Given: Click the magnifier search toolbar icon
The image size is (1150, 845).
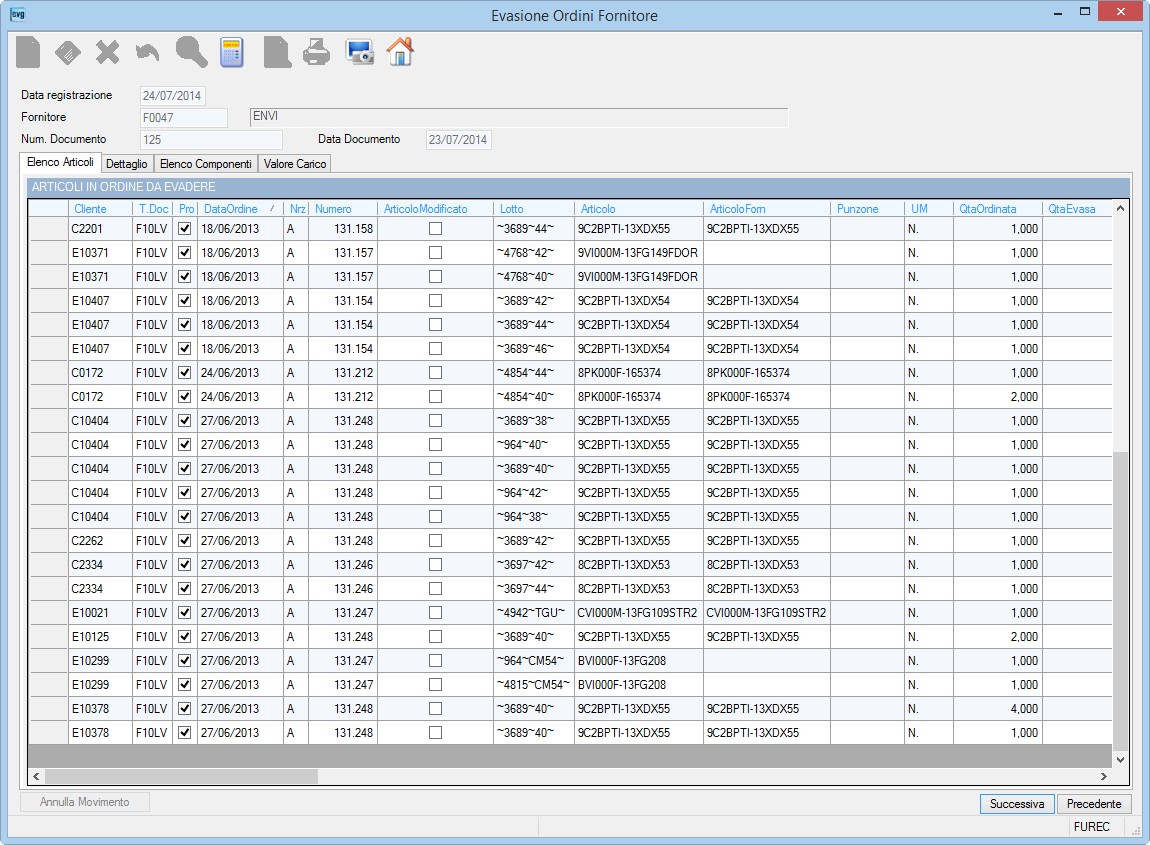Looking at the screenshot, I should pyautogui.click(x=191, y=52).
